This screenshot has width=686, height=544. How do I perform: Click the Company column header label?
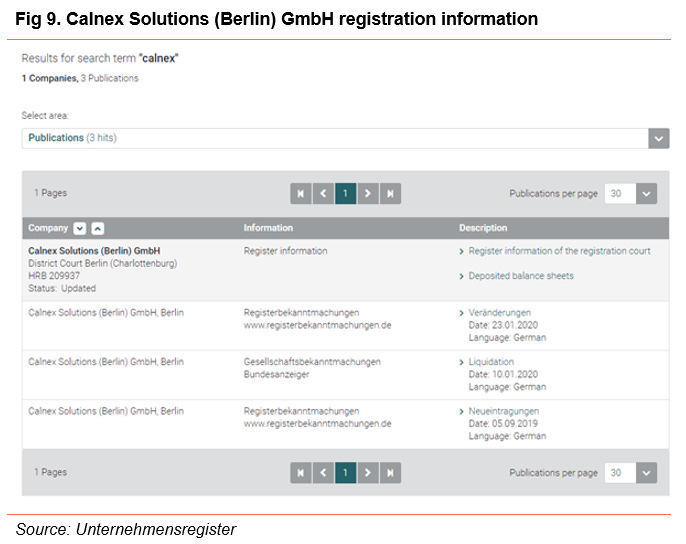tap(48, 228)
